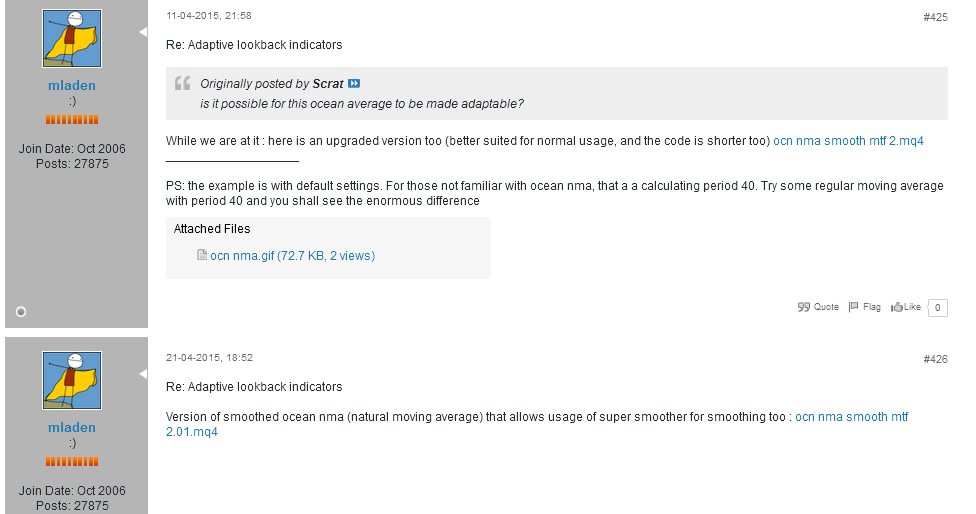Screen dimensions: 976x514
Task: Click the online status circle in post #425
Action: tap(21, 312)
